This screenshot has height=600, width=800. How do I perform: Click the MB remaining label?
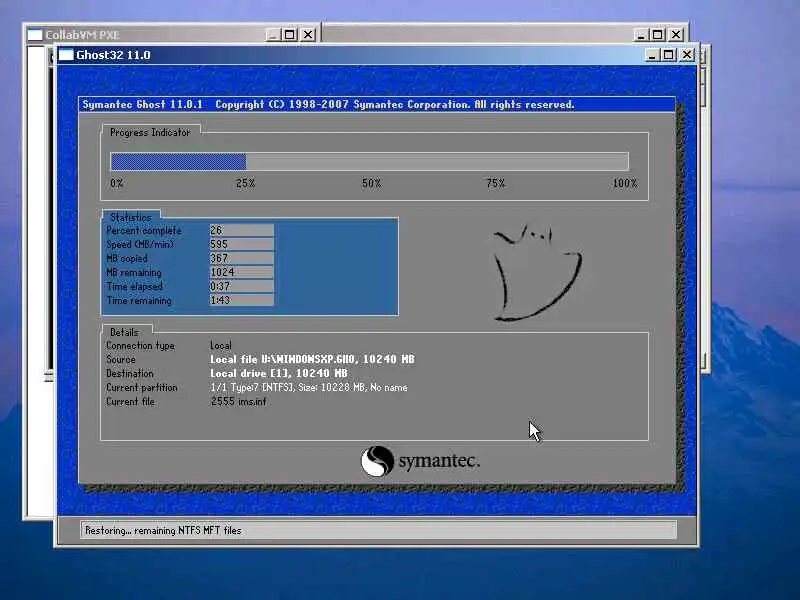(x=134, y=273)
